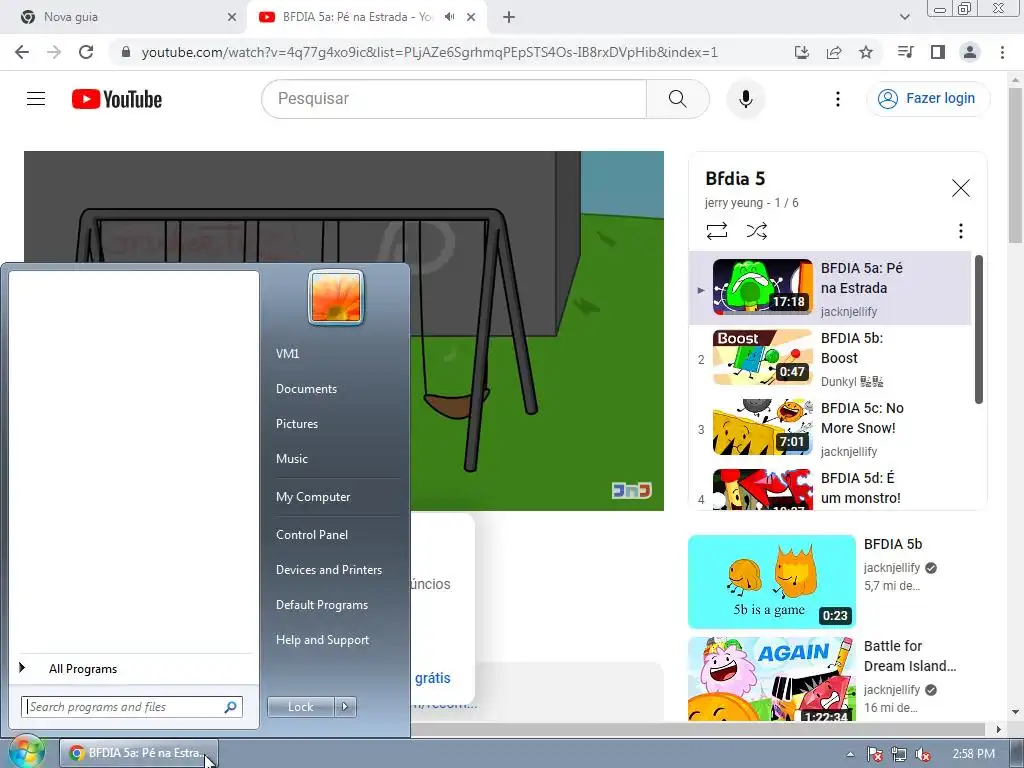
Task: Toggle playlist shuffle
Action: [x=757, y=231]
